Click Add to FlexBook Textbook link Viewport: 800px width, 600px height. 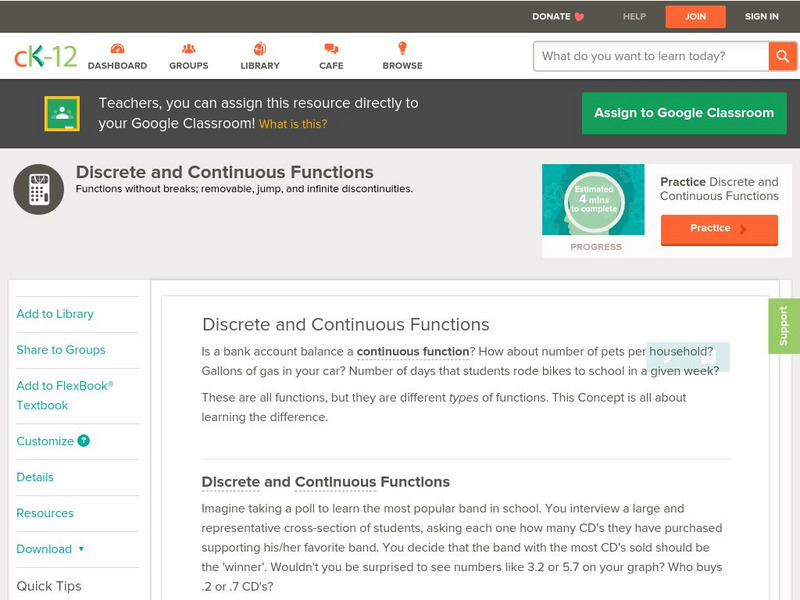click(x=65, y=395)
